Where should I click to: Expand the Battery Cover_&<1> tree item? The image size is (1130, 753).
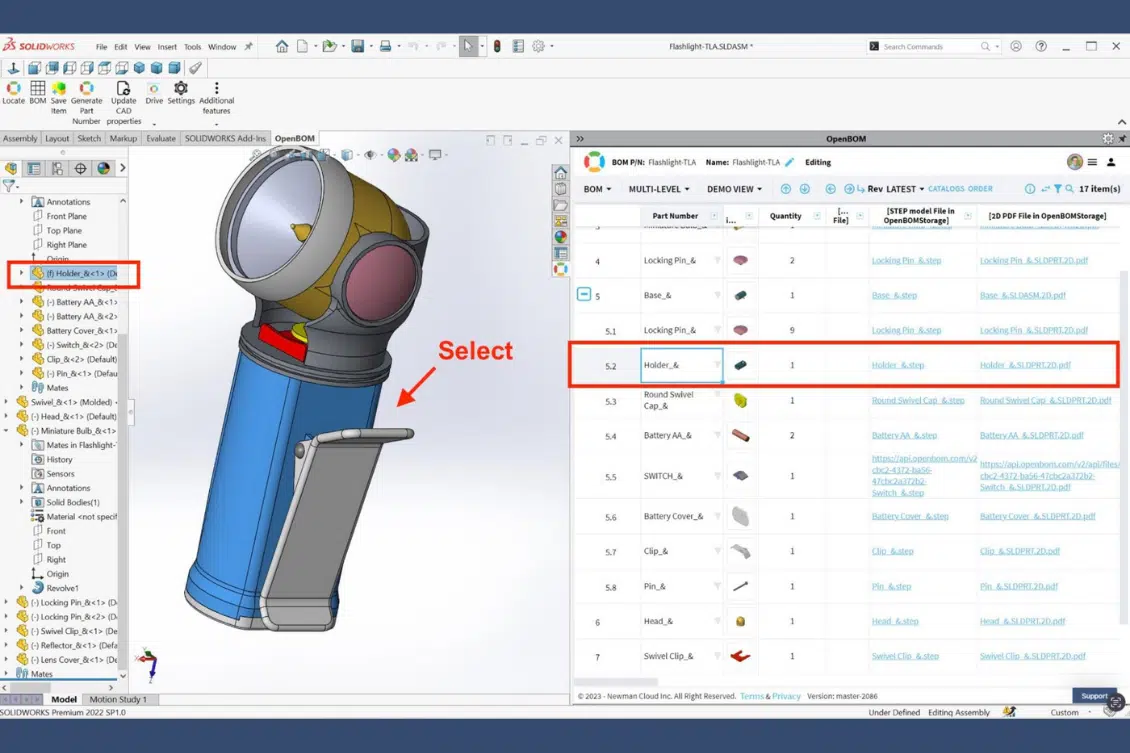[22, 330]
